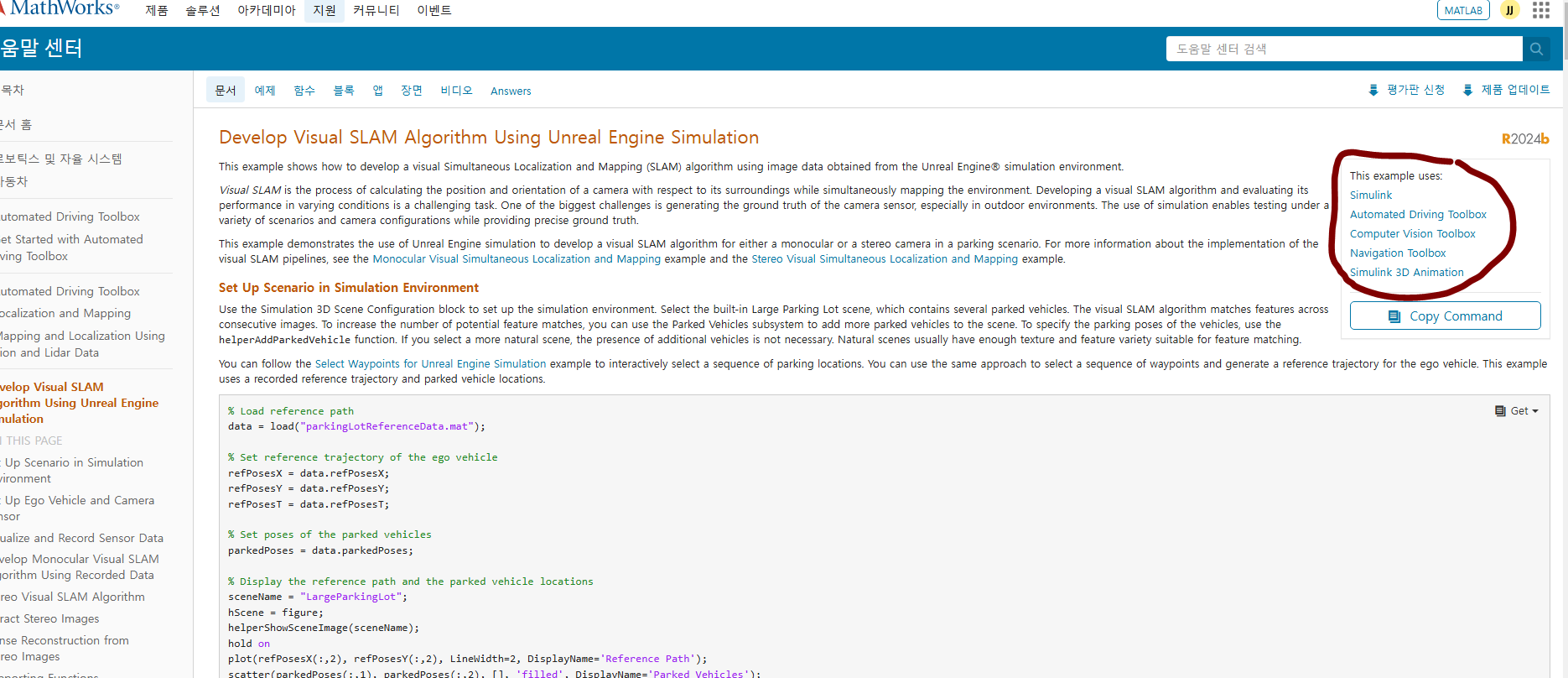Open Localization and Mapping sidebar item
The image size is (1568, 678).
pos(65,313)
